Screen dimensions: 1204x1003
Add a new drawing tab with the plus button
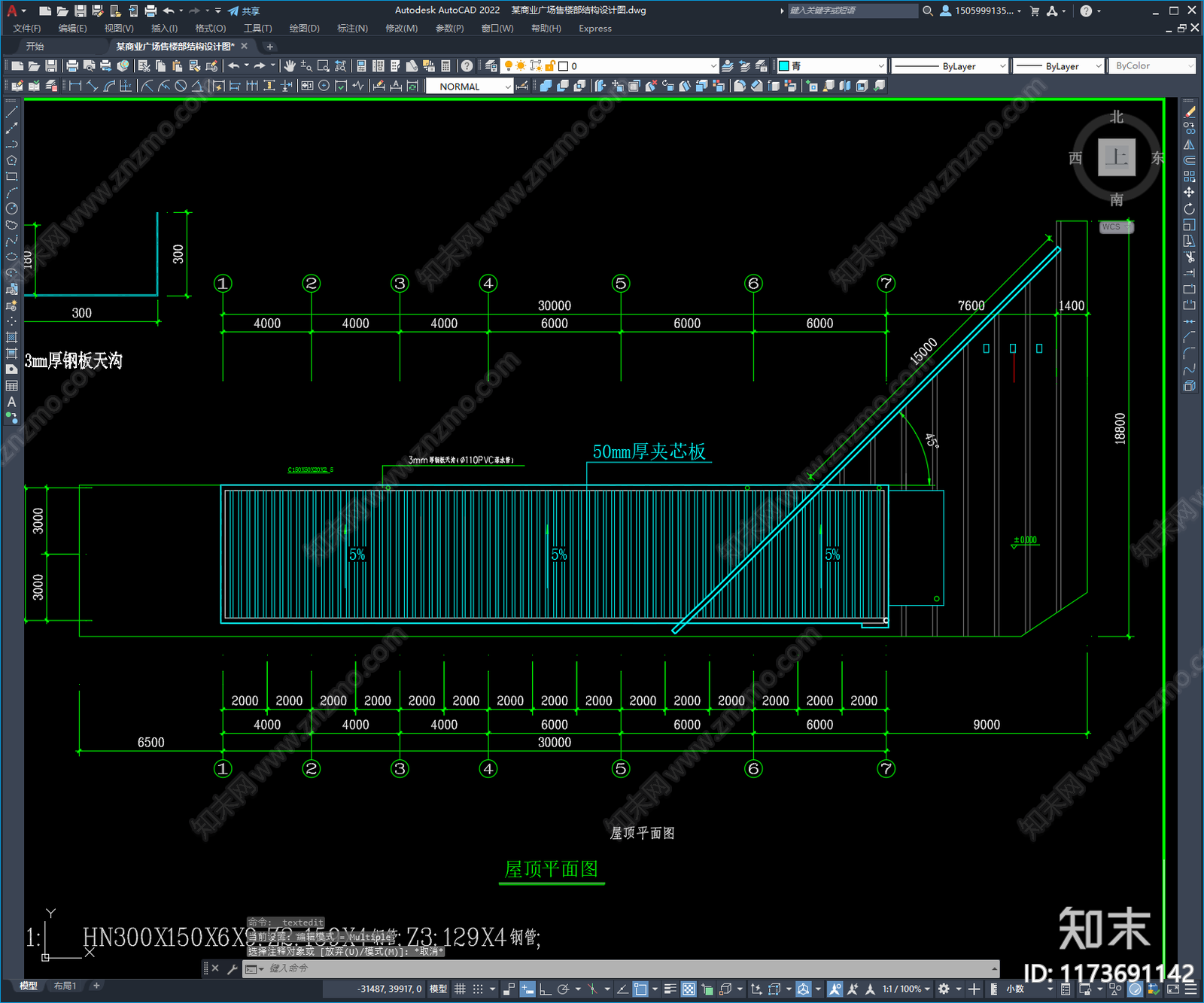point(269,47)
